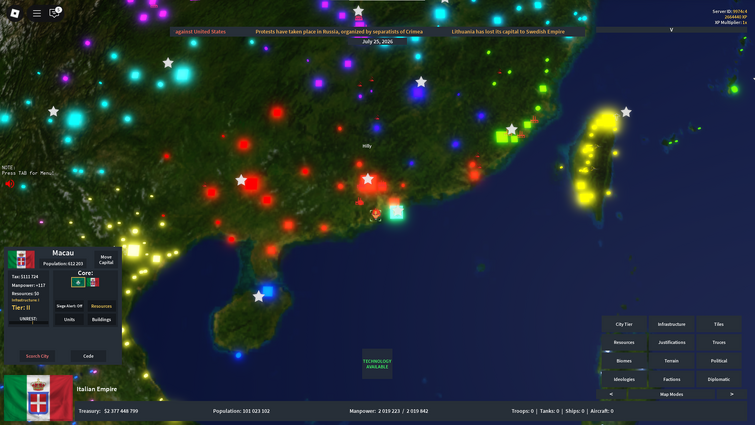755x425 pixels.
Task: Select the capital star on Taiwan
Action: (x=625, y=112)
